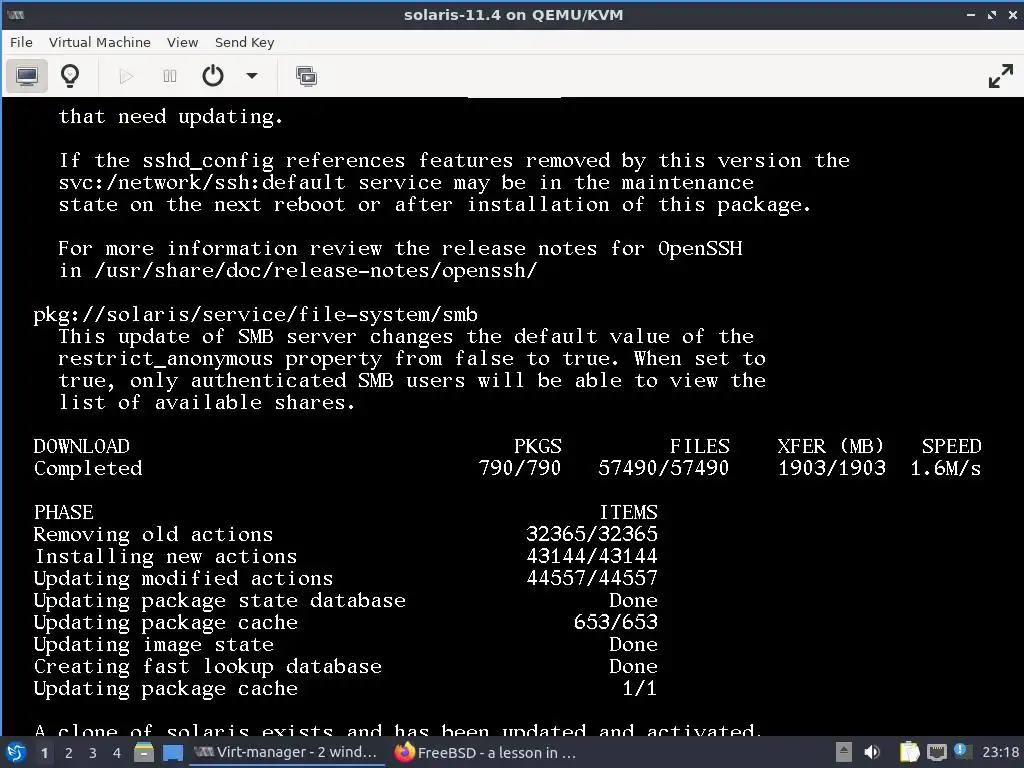This screenshot has height=768, width=1024.
Task: Click the PHASE header text
Action: (63, 513)
